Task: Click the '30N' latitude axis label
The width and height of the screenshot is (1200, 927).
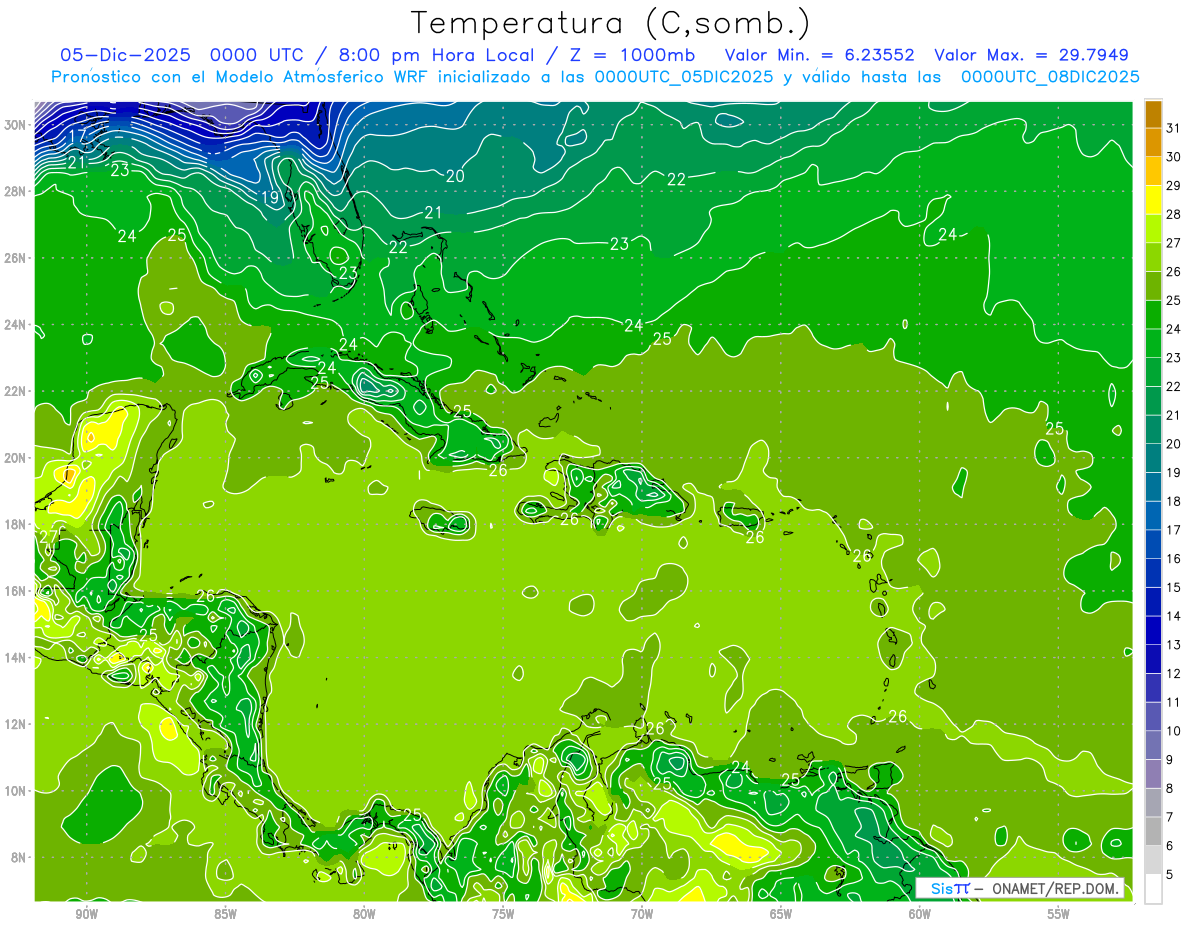Action: coord(16,125)
